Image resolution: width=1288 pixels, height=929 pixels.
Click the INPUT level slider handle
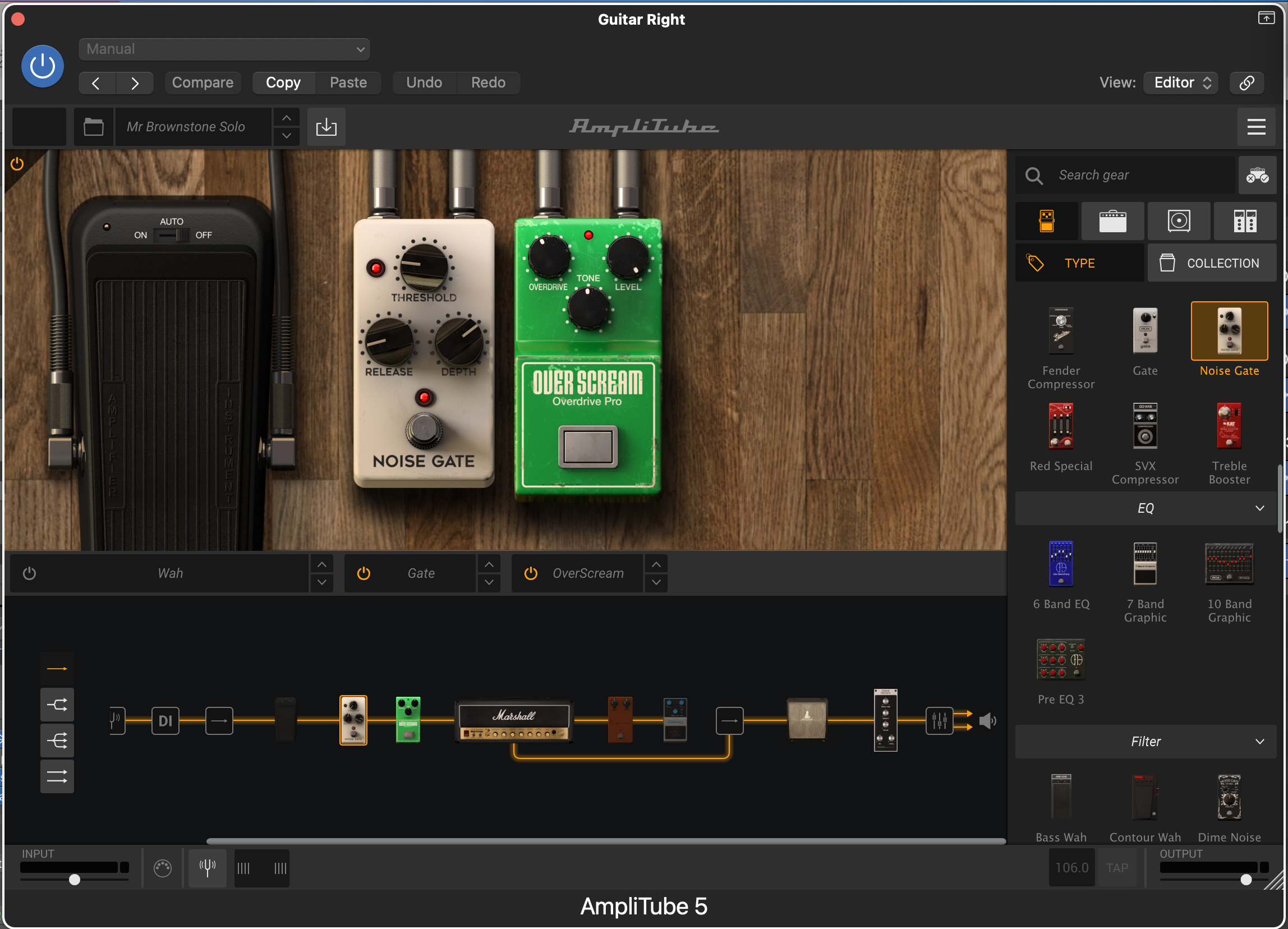[x=75, y=880]
